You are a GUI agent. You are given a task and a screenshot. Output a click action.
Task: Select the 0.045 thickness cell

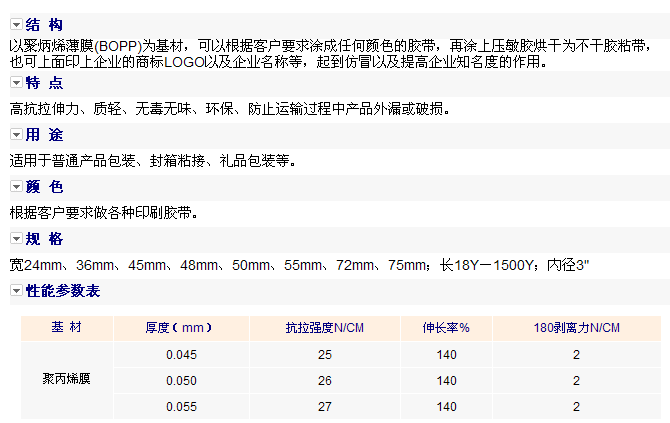[181, 355]
